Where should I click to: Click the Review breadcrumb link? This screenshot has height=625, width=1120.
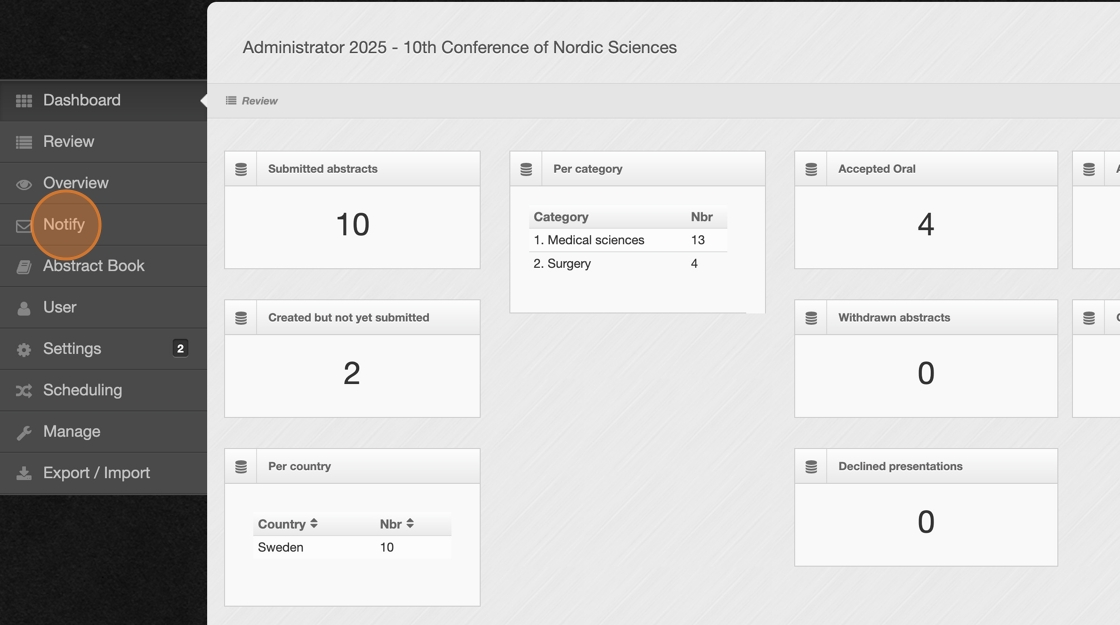pos(259,101)
